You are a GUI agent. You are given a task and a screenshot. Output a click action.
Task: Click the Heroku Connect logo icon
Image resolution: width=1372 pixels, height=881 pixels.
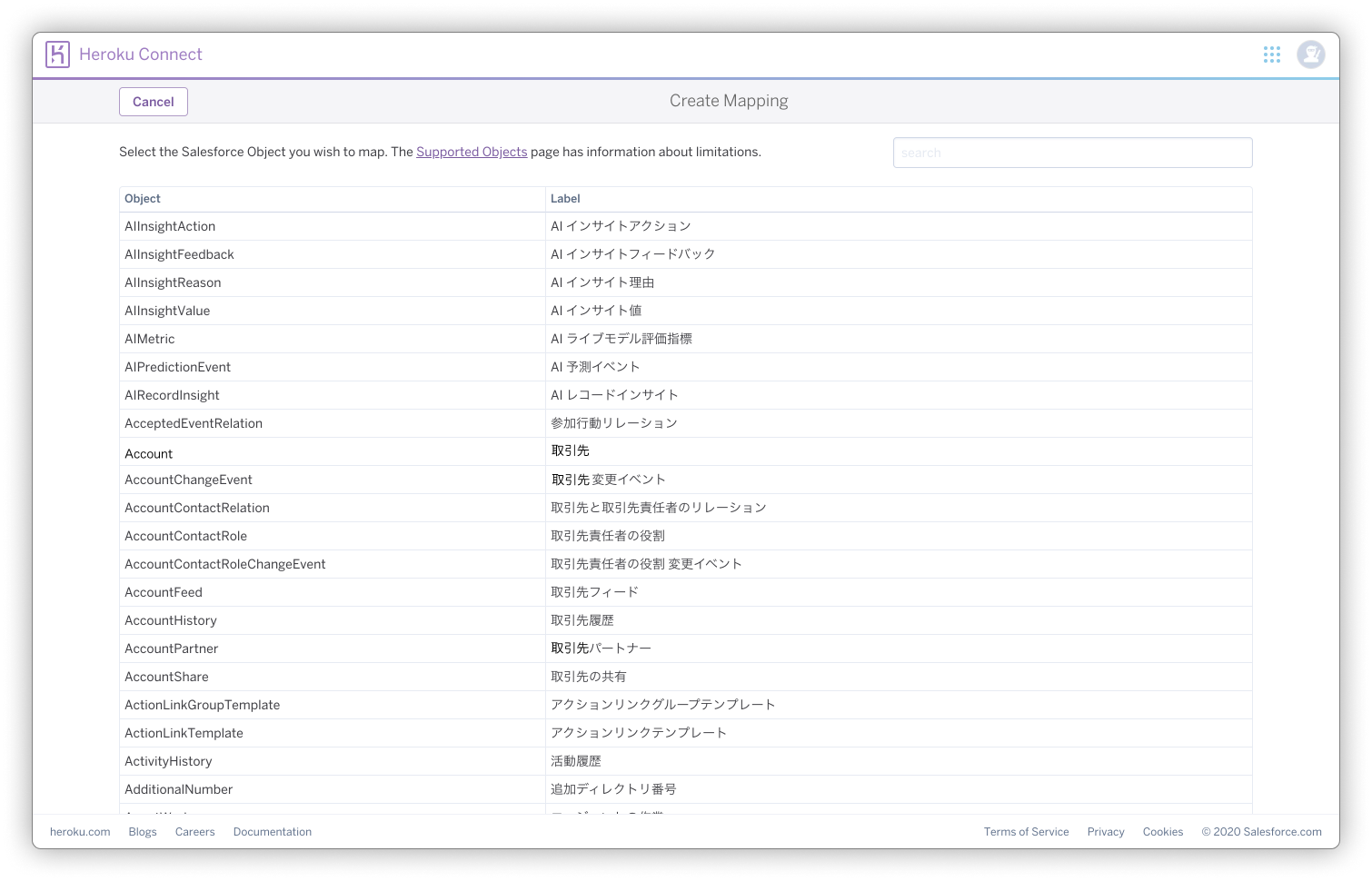59,54
